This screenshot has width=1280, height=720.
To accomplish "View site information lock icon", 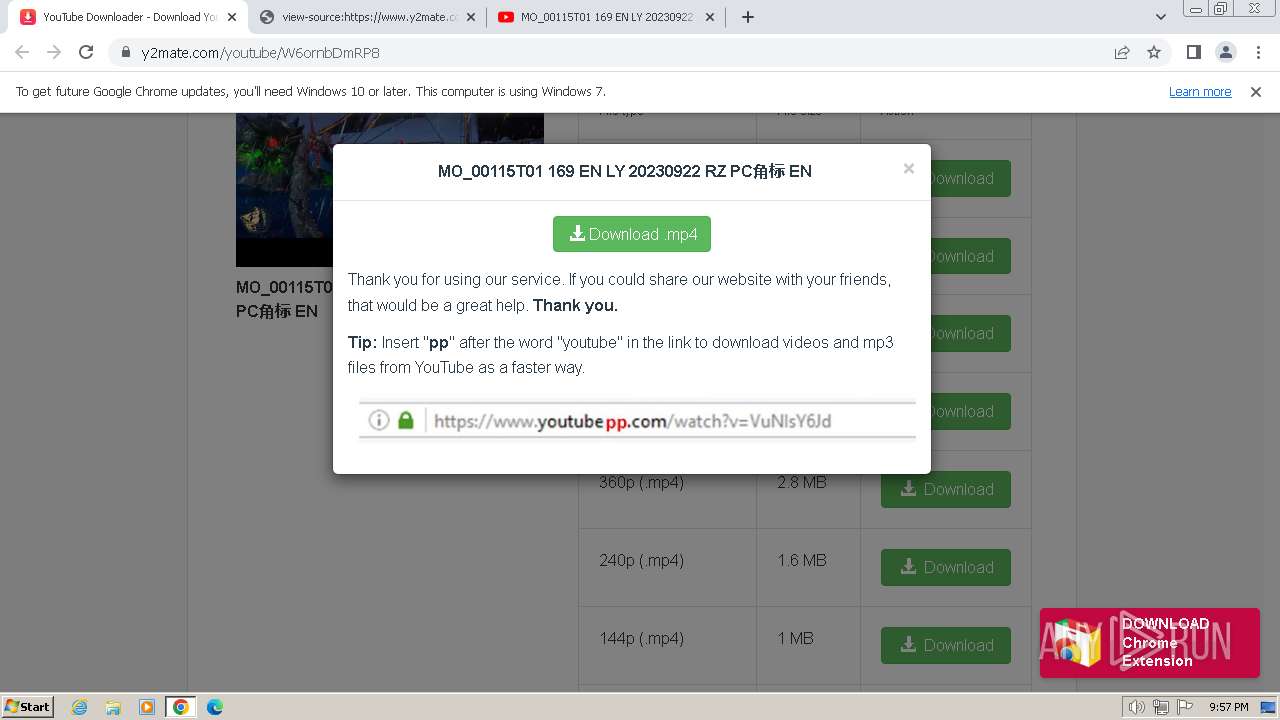I will click(x=126, y=52).
